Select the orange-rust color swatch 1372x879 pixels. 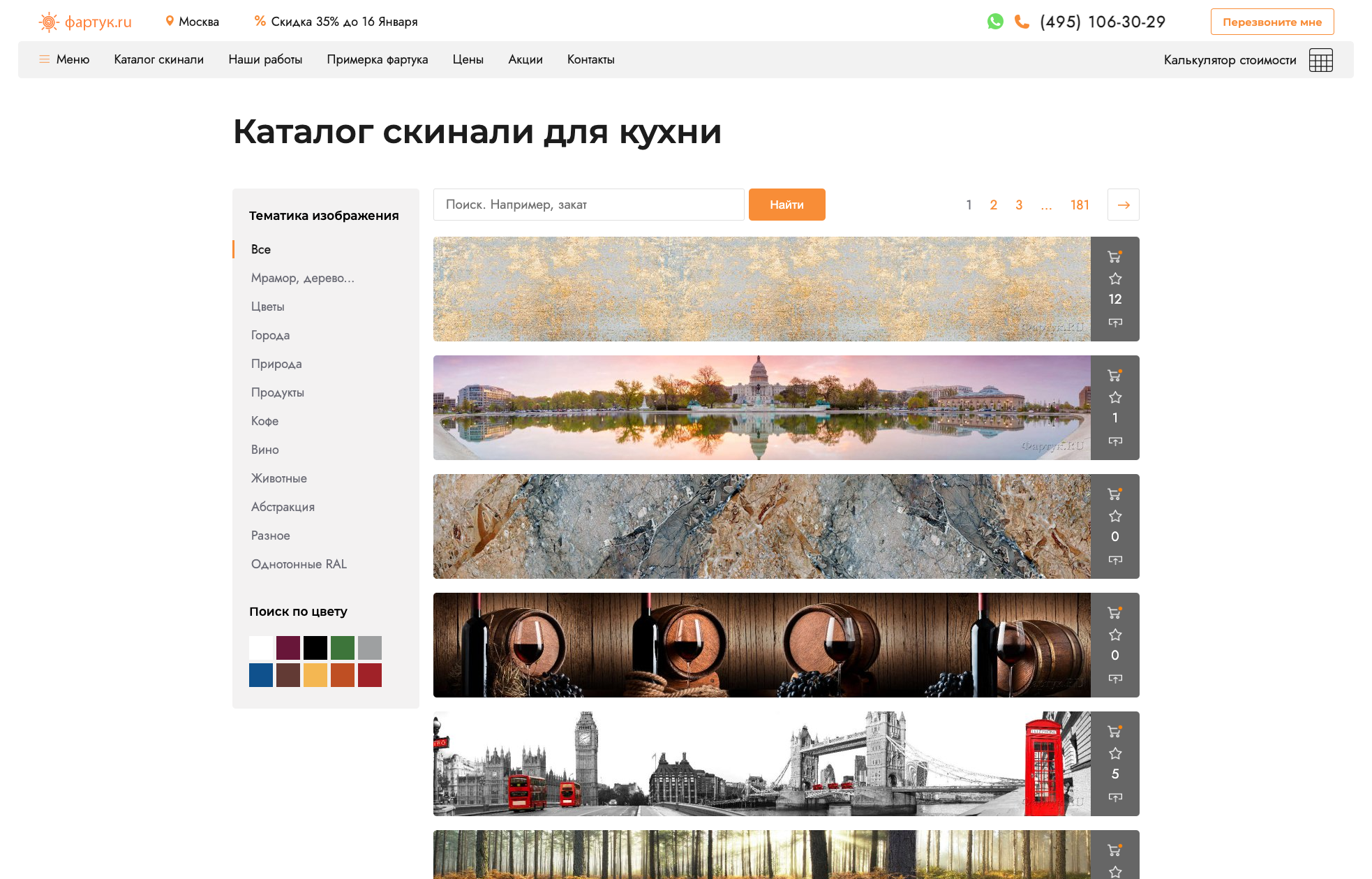pos(343,675)
